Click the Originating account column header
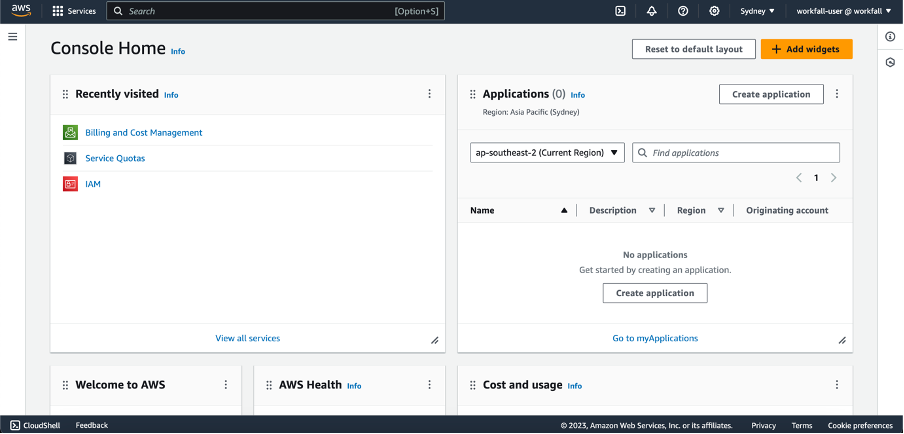This screenshot has width=904, height=434. pos(787,210)
